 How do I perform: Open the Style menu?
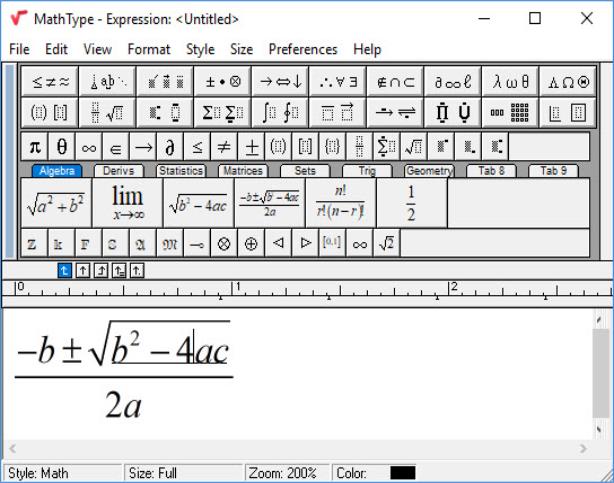tap(200, 49)
